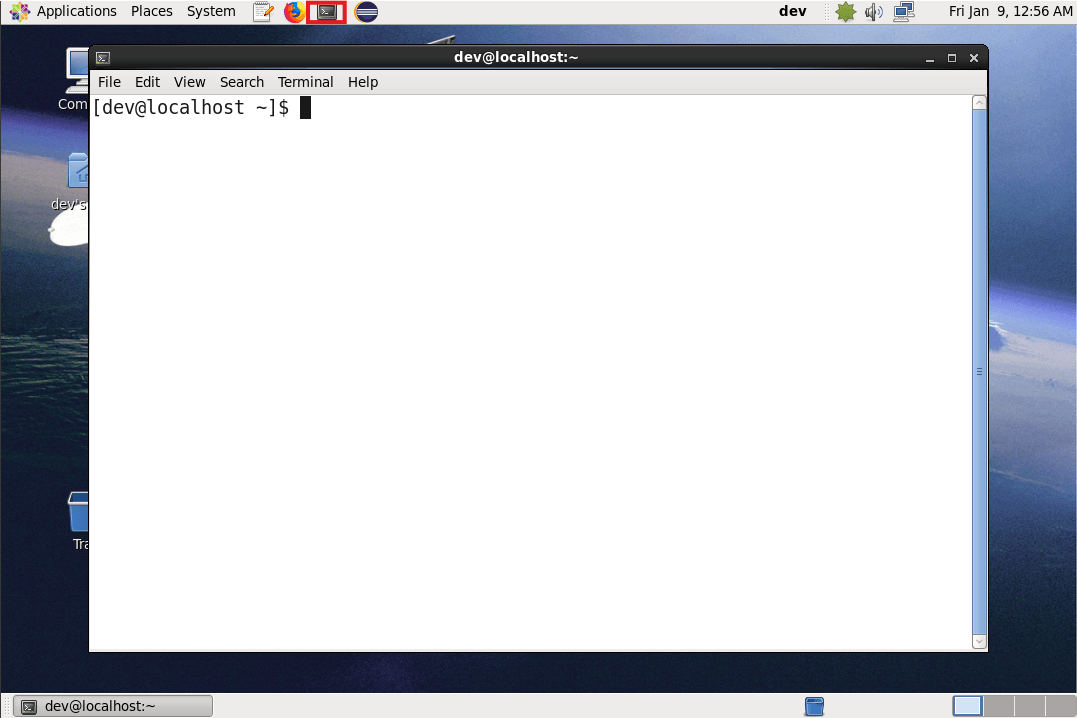Screen dimensions: 1077x718
Task: Open the green update notification icon
Action: 846,12
